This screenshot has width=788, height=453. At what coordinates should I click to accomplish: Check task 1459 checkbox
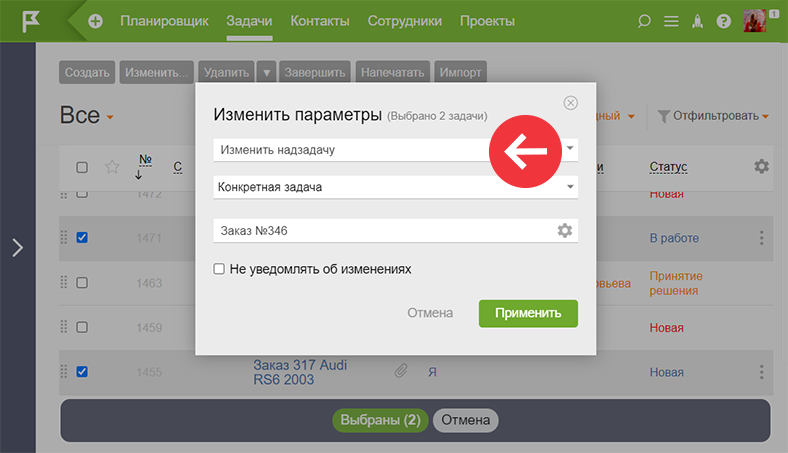[82, 327]
